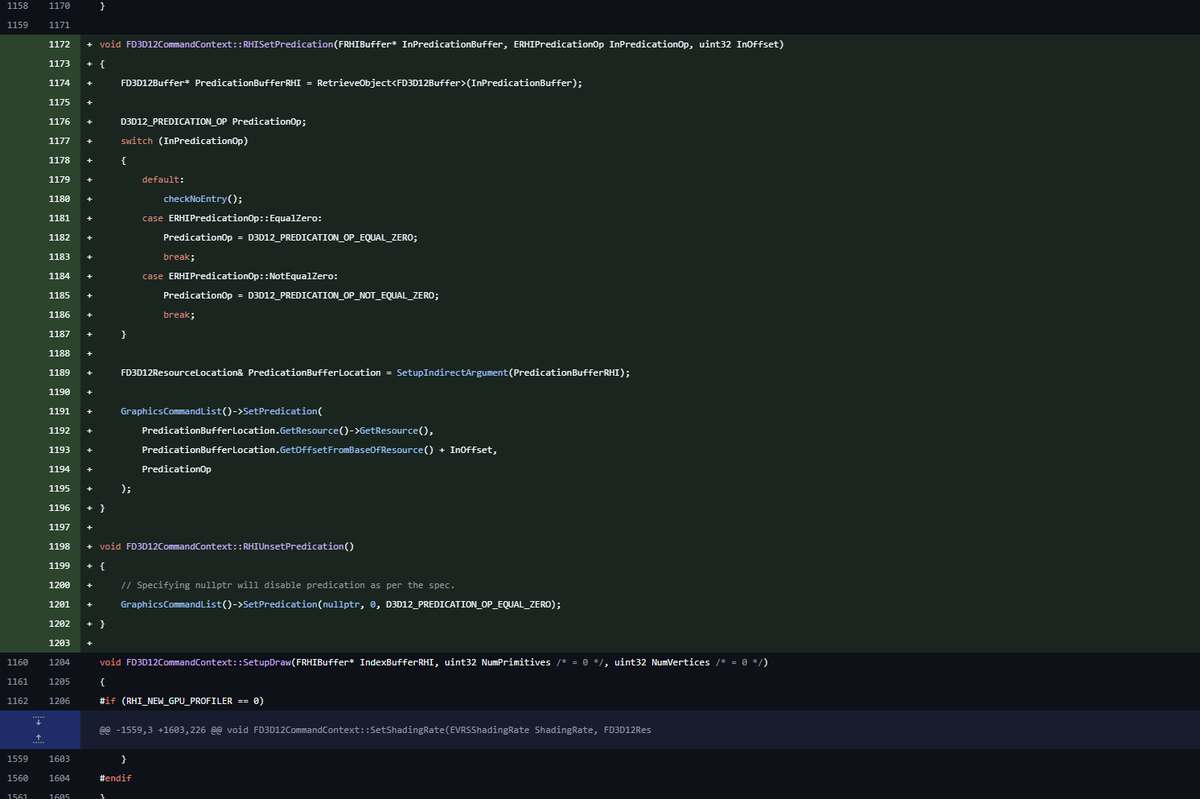1200x799 pixels.
Task: Expand diff downward with the down-arrow icon
Action: [38, 721]
